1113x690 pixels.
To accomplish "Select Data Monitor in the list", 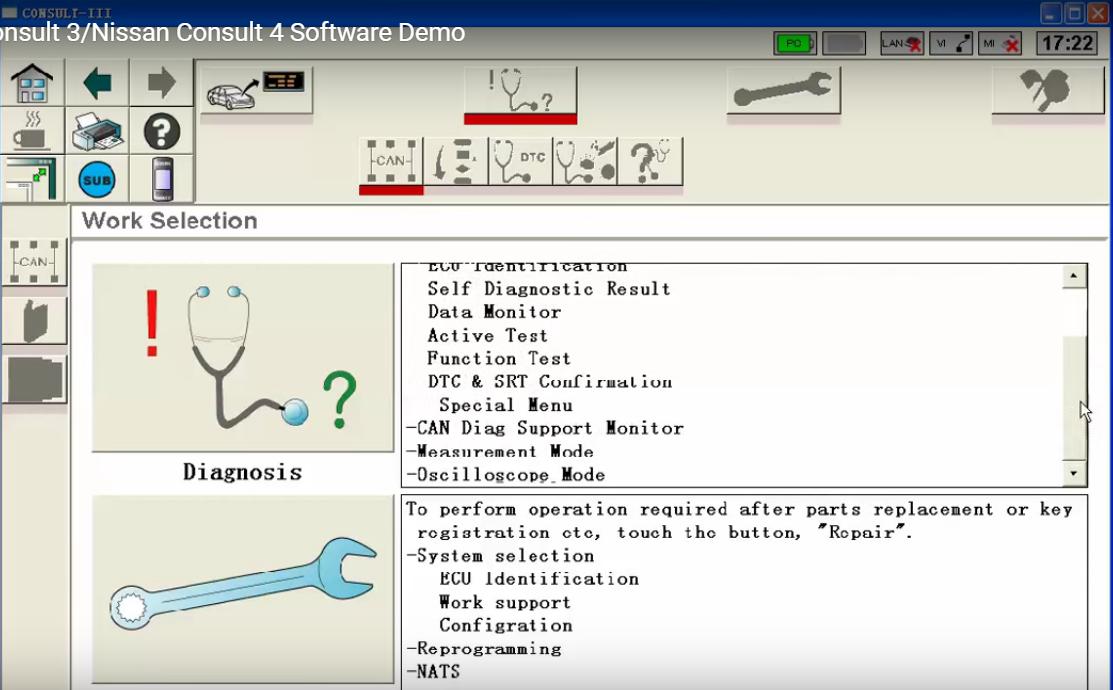I will [x=494, y=312].
